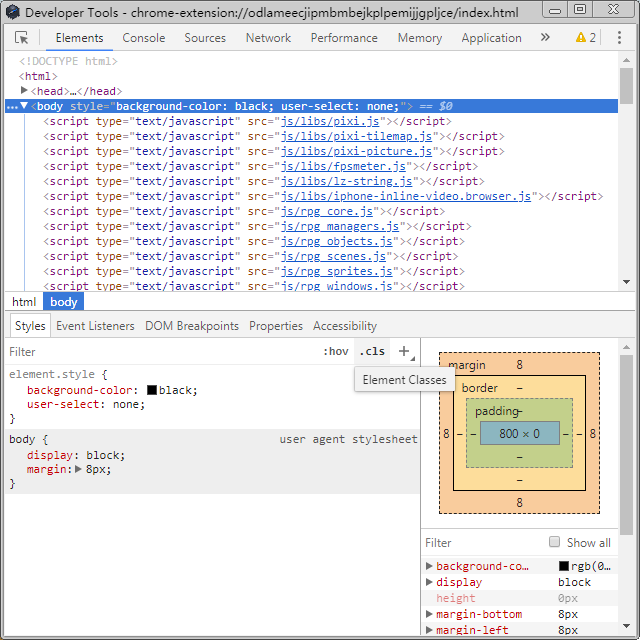
Task: Open the Network tab
Action: 268,38
